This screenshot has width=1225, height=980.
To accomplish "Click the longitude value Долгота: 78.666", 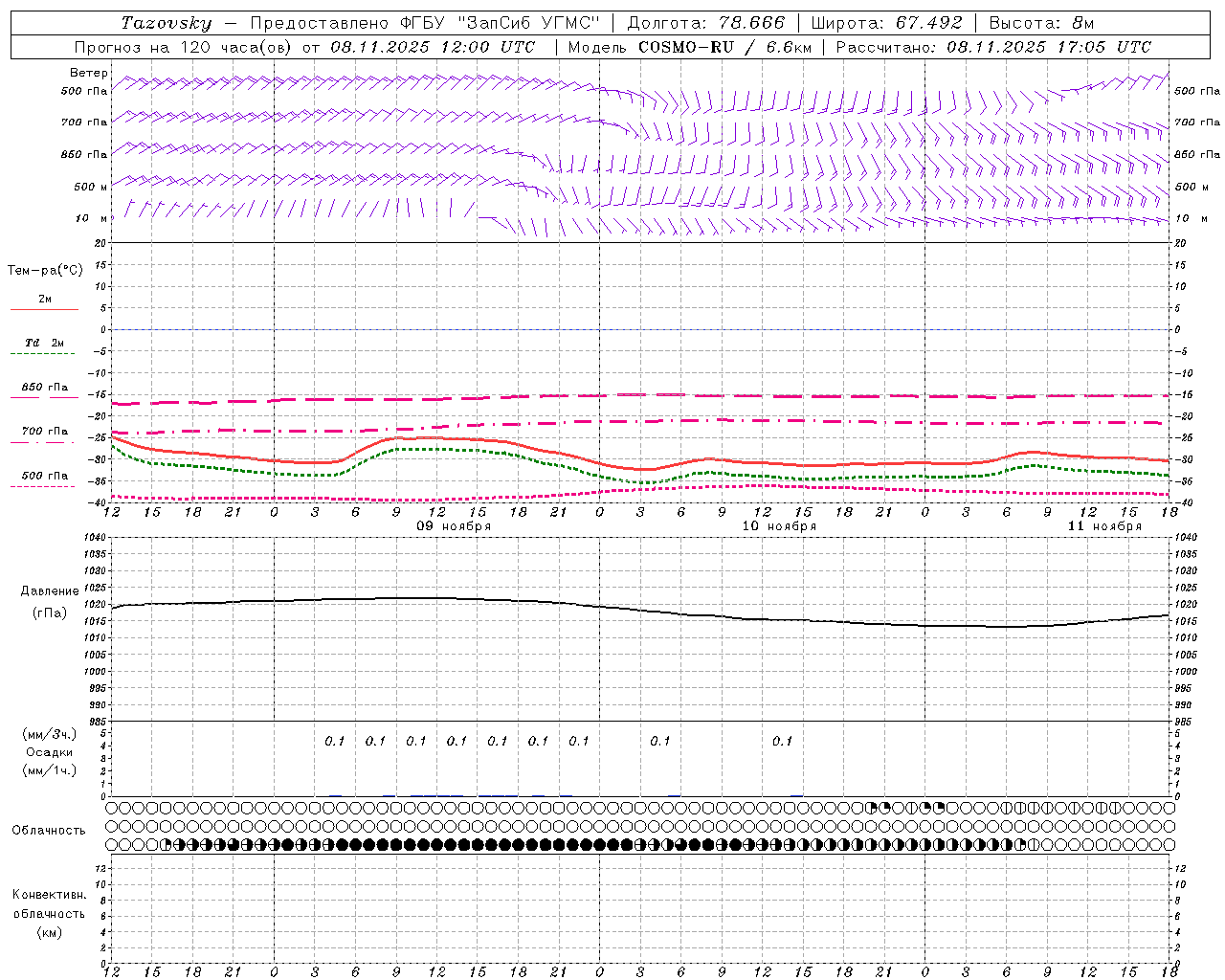I will [705, 23].
